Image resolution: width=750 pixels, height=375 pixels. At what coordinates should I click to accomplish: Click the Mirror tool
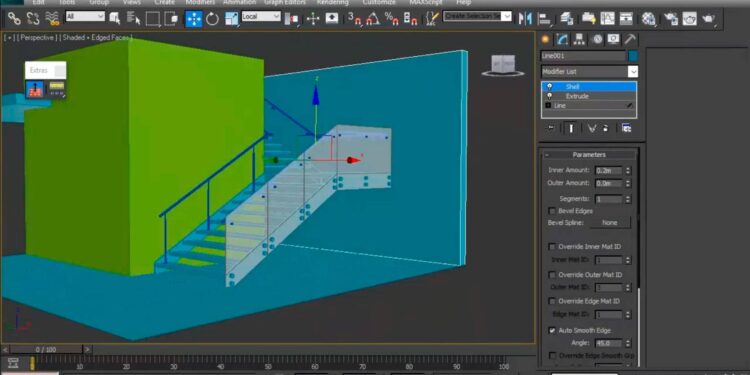[x=525, y=18]
